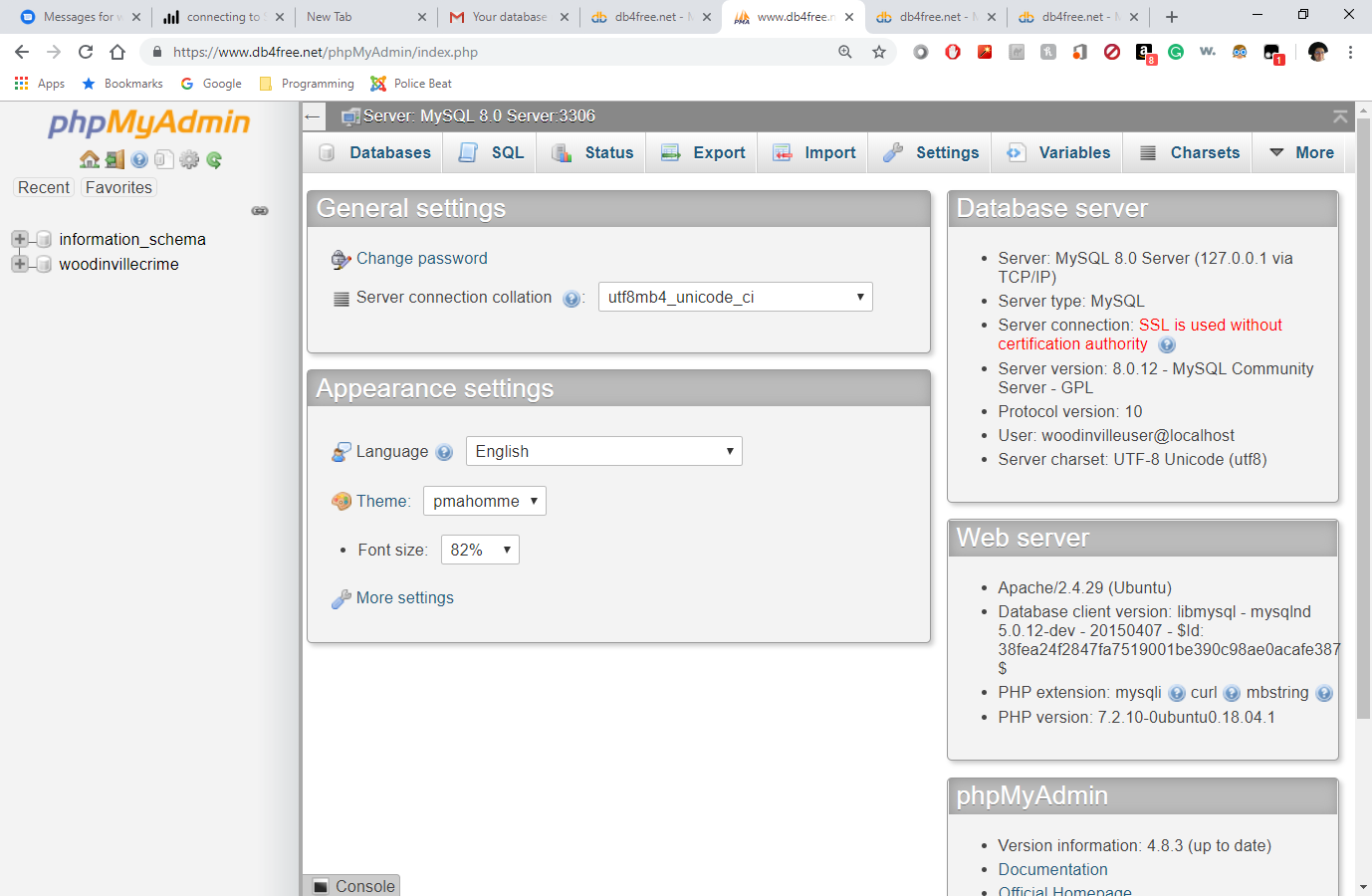Viewport: 1372px width, 896px height.
Task: Open help icon after mysqli extension
Action: point(1177,693)
